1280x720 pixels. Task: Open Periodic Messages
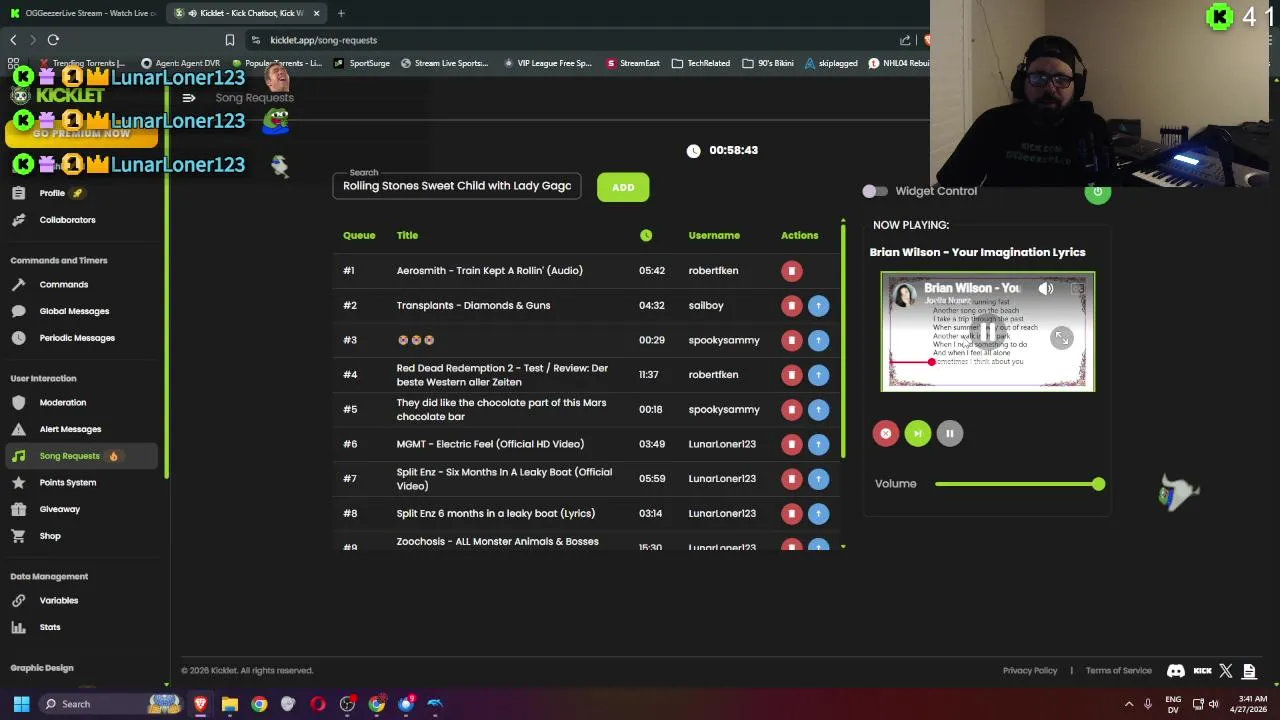point(77,338)
